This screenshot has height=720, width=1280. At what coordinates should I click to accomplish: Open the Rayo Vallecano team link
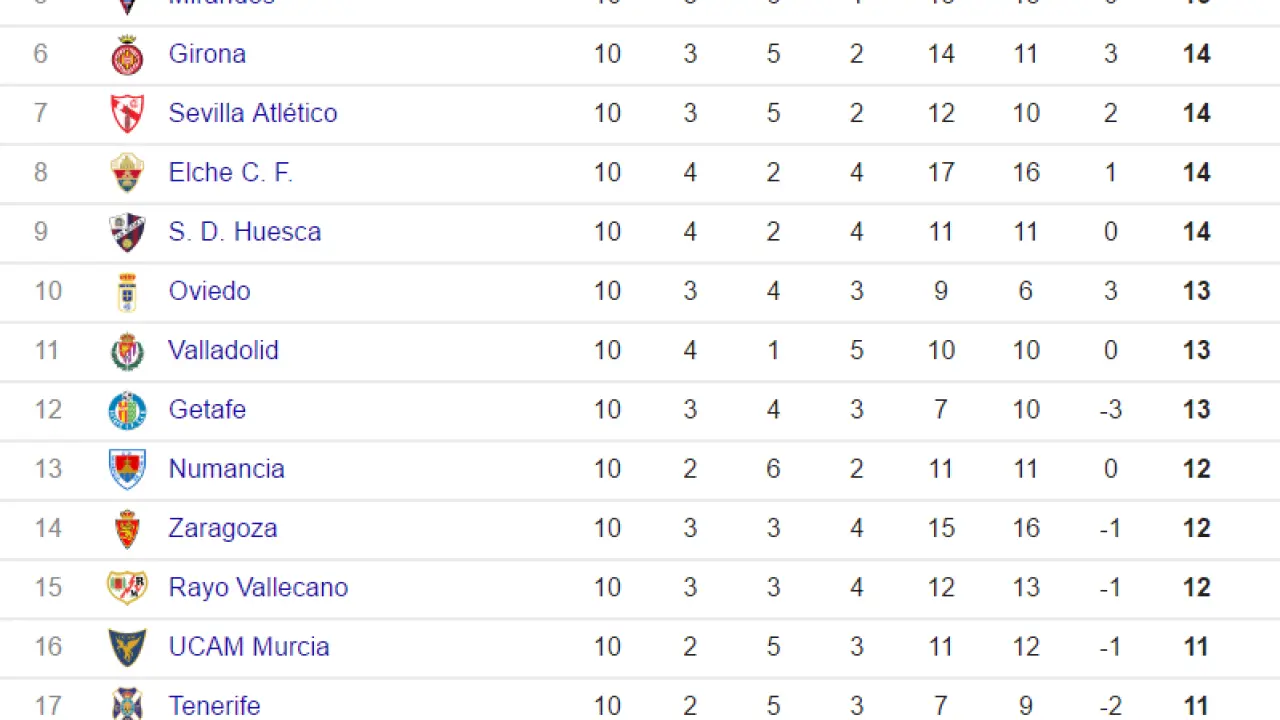[x=258, y=587]
